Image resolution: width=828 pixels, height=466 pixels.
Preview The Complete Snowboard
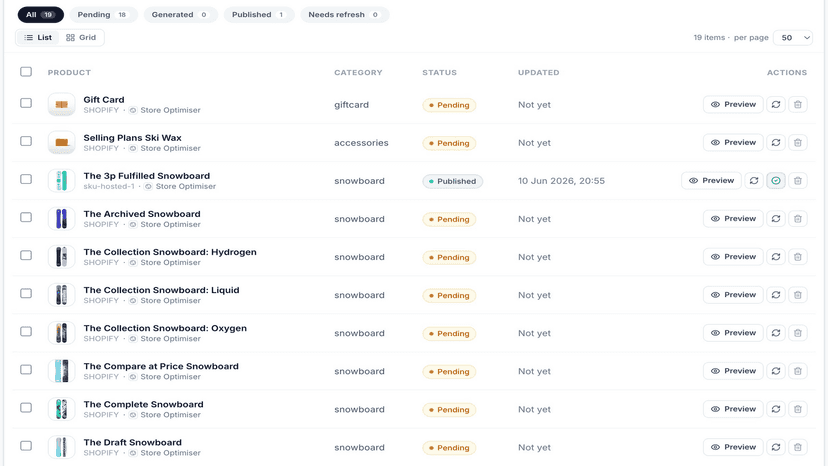(x=733, y=409)
